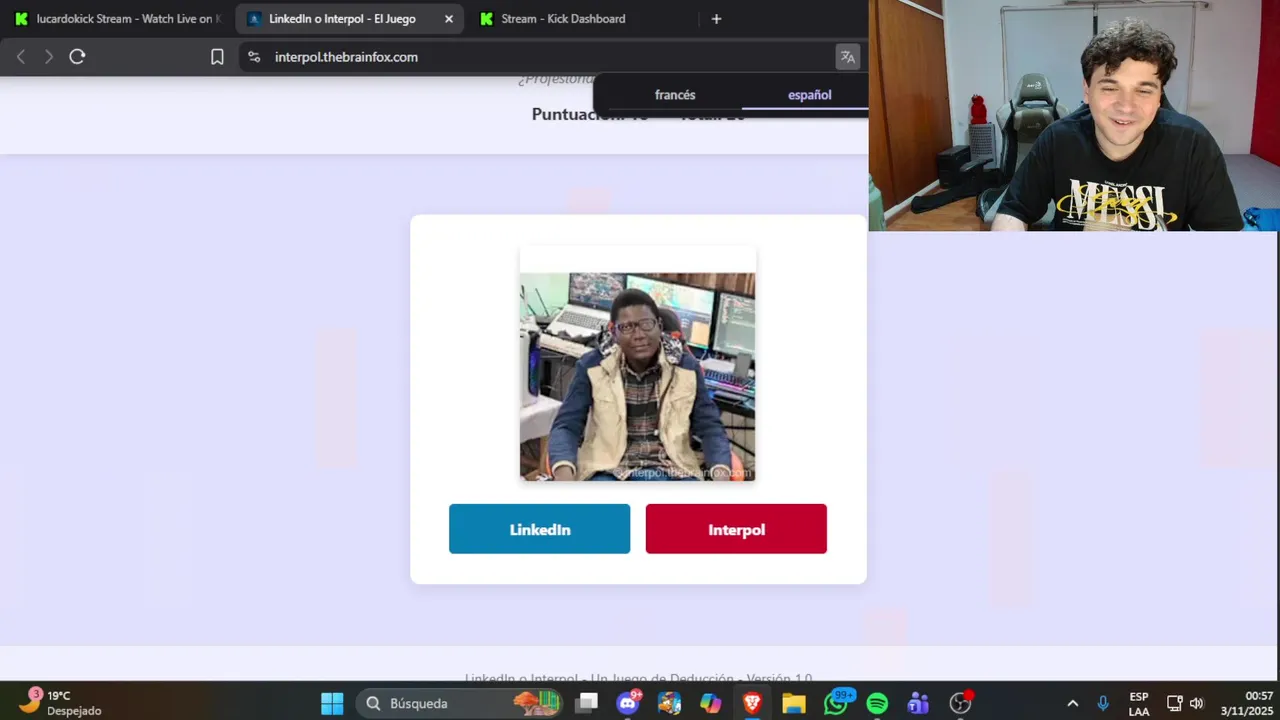Switch to the lucardokick Stream tab

coord(118,19)
